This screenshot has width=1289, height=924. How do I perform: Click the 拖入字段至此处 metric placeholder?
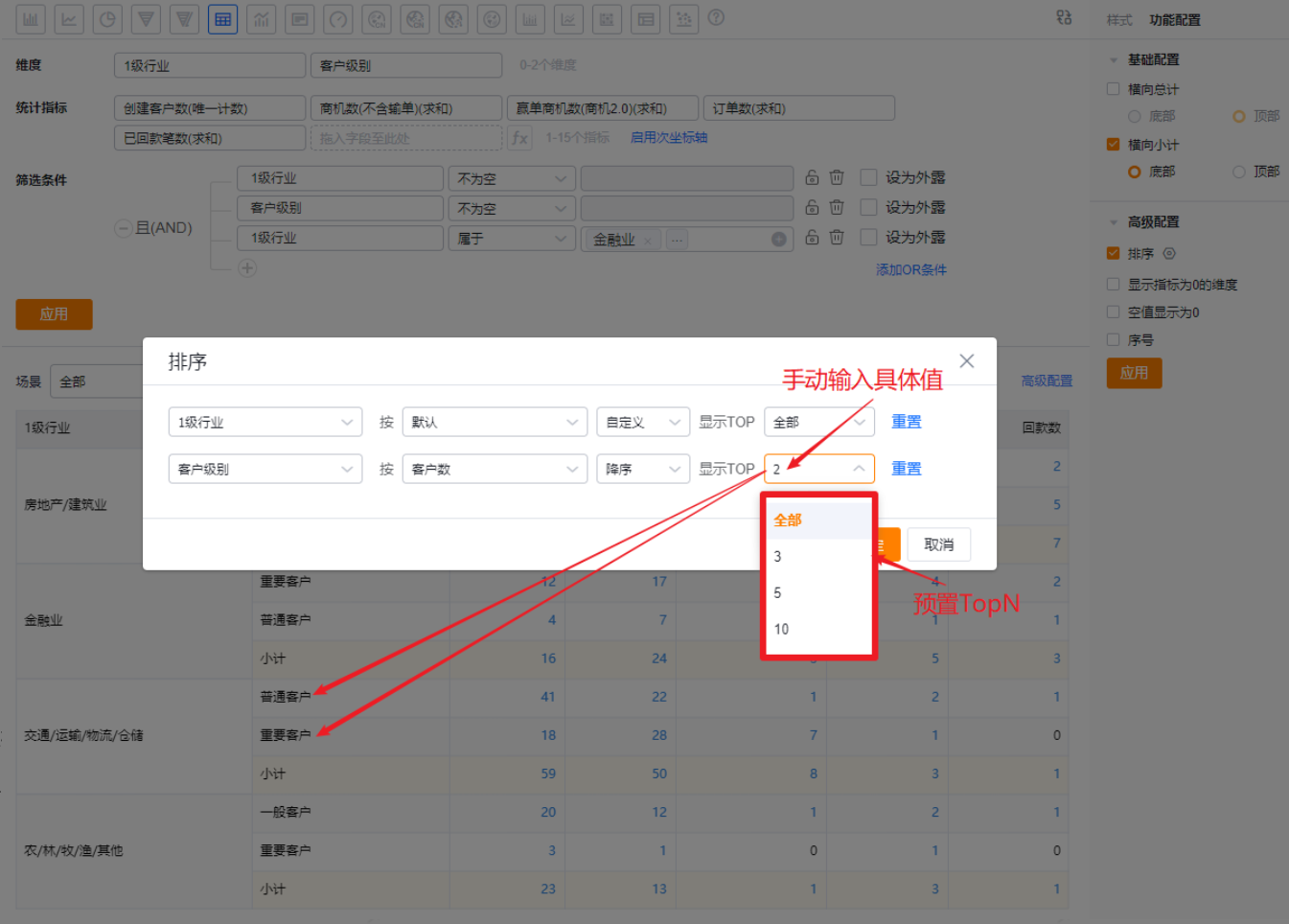(x=405, y=138)
